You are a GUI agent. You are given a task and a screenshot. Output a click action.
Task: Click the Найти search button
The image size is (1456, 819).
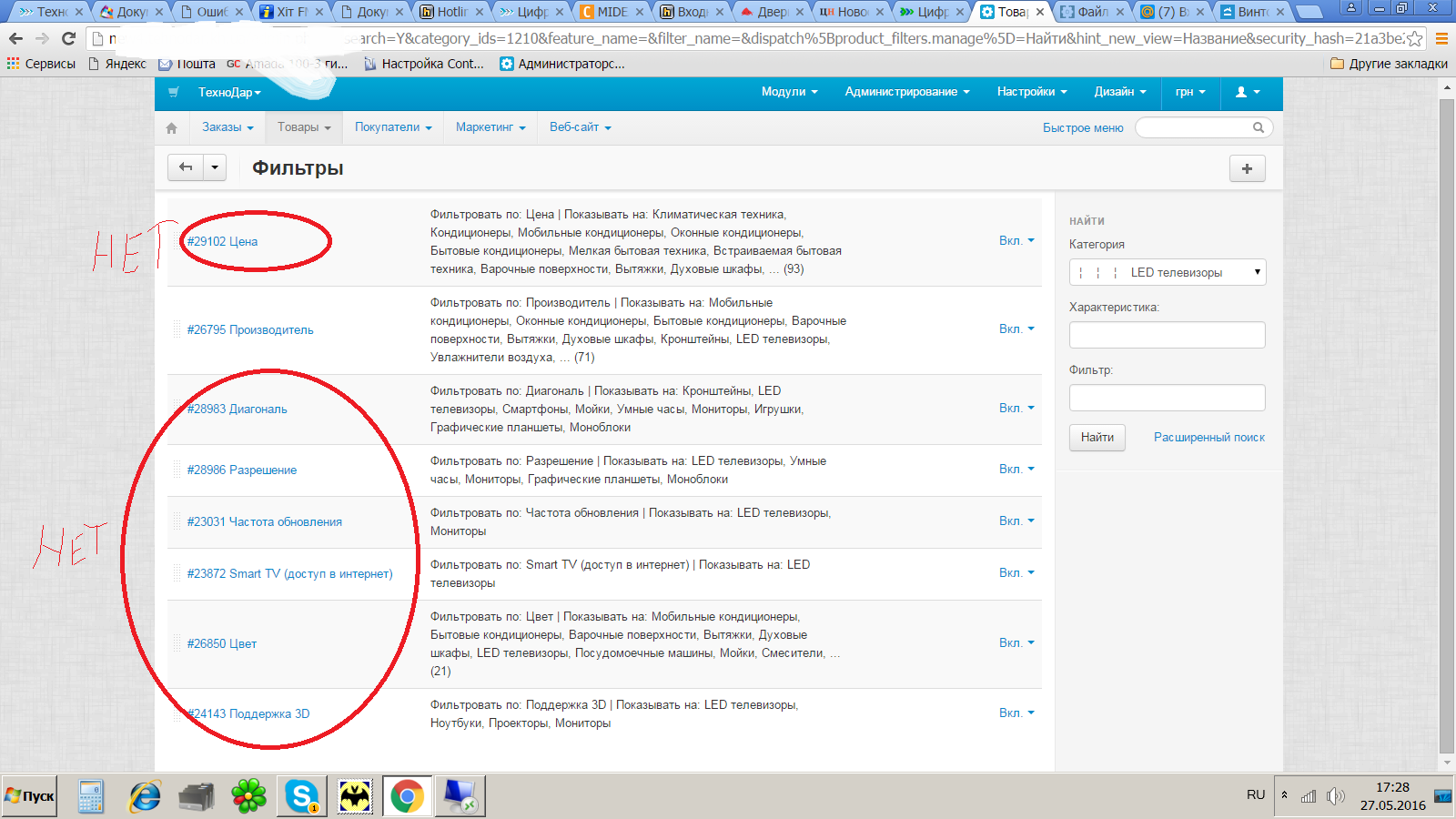pyautogui.click(x=1097, y=438)
